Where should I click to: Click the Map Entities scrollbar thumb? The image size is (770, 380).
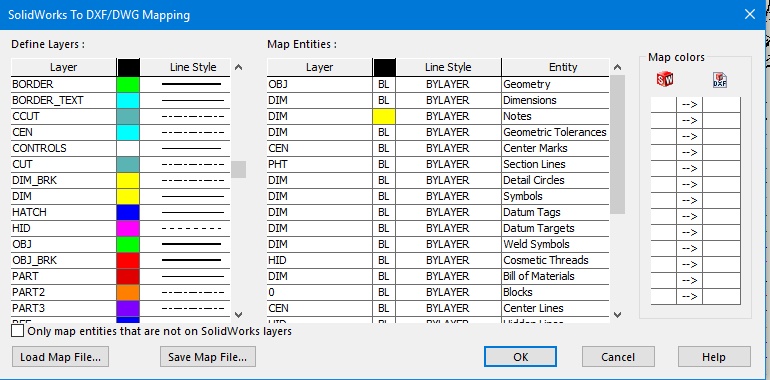[618, 144]
